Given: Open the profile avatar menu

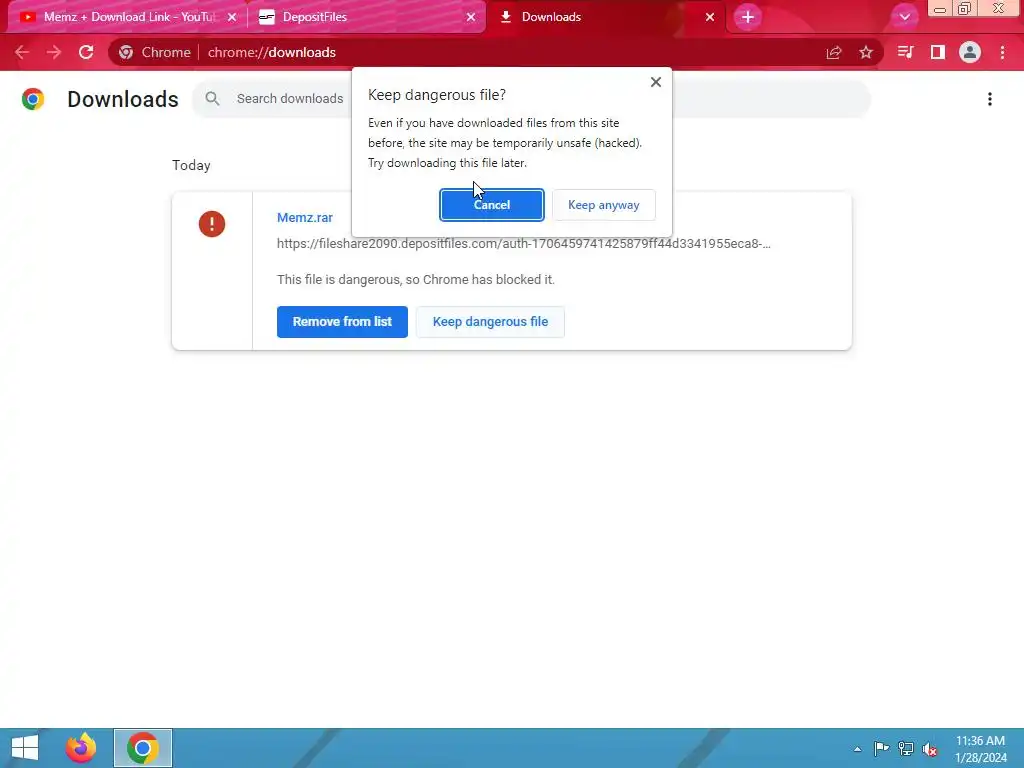Looking at the screenshot, I should [970, 52].
